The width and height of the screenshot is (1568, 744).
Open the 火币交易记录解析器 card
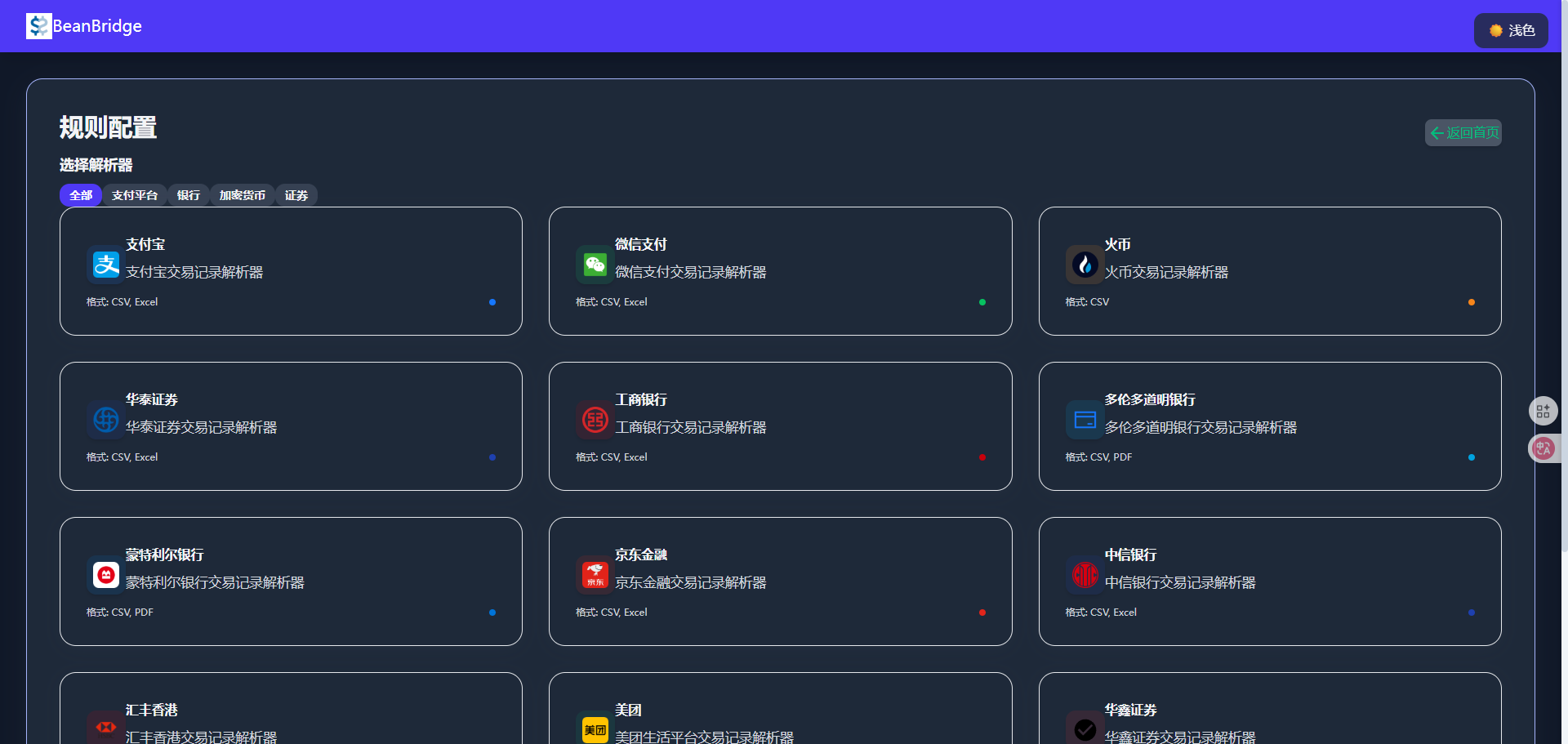click(x=1270, y=271)
